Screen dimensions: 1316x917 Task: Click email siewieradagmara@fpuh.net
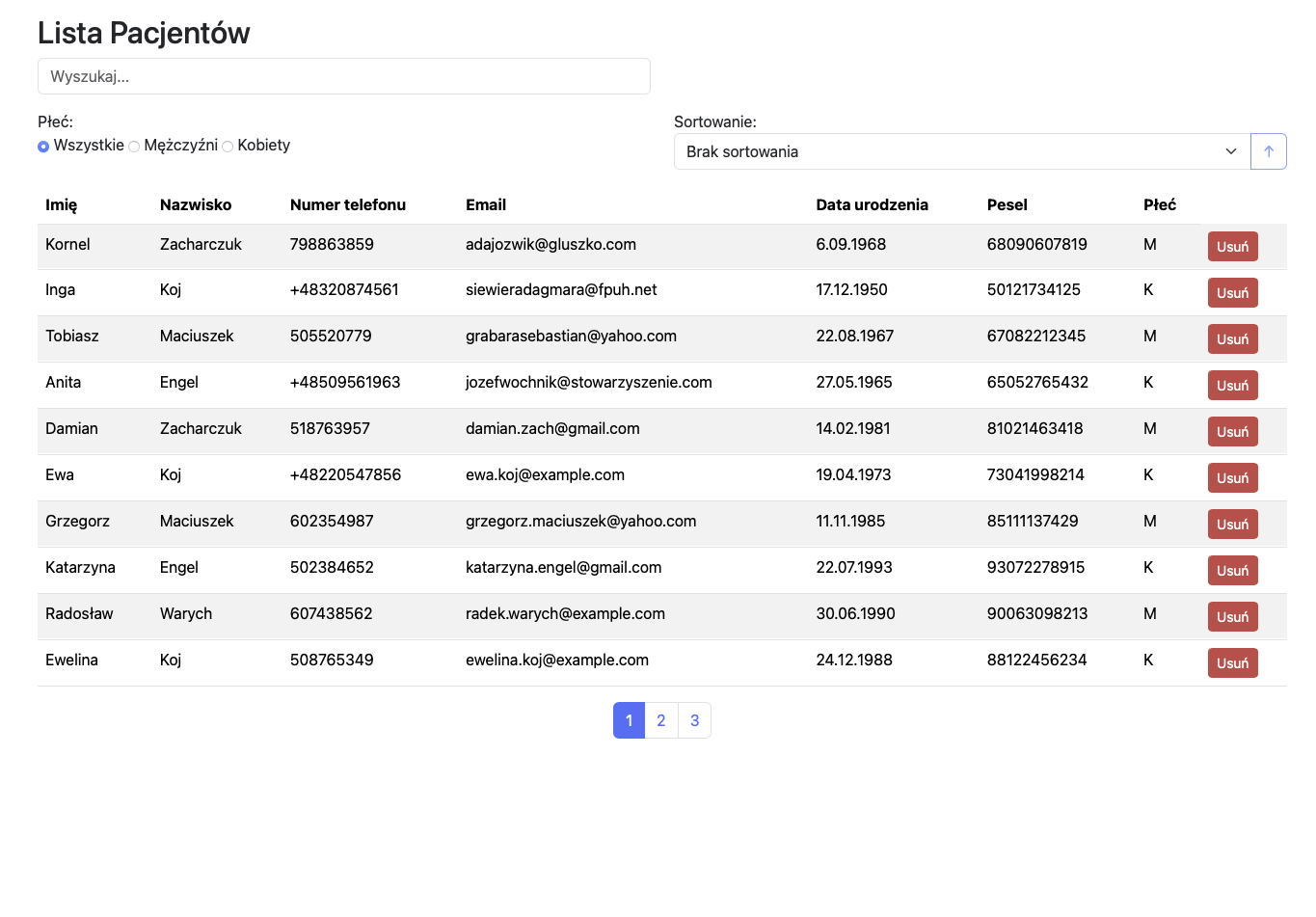point(561,289)
